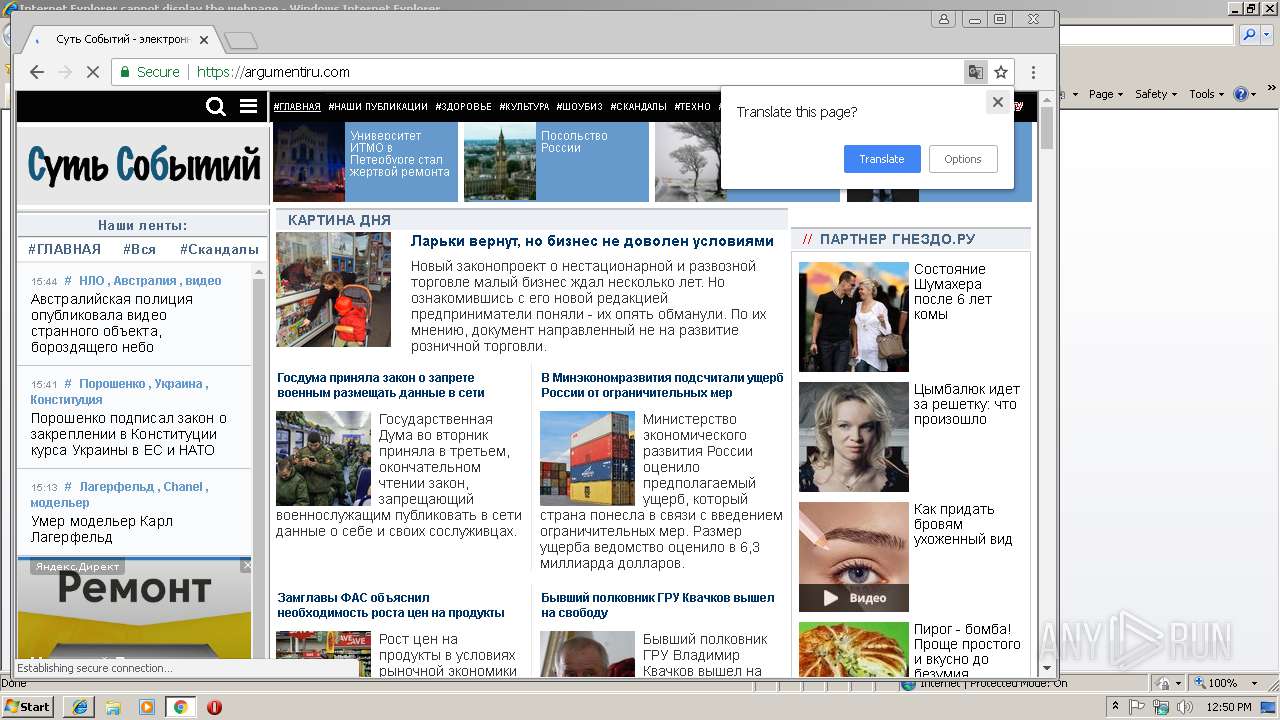
Task: Click the Internet Explorer search magnifier
Action: pyautogui.click(x=1247, y=35)
